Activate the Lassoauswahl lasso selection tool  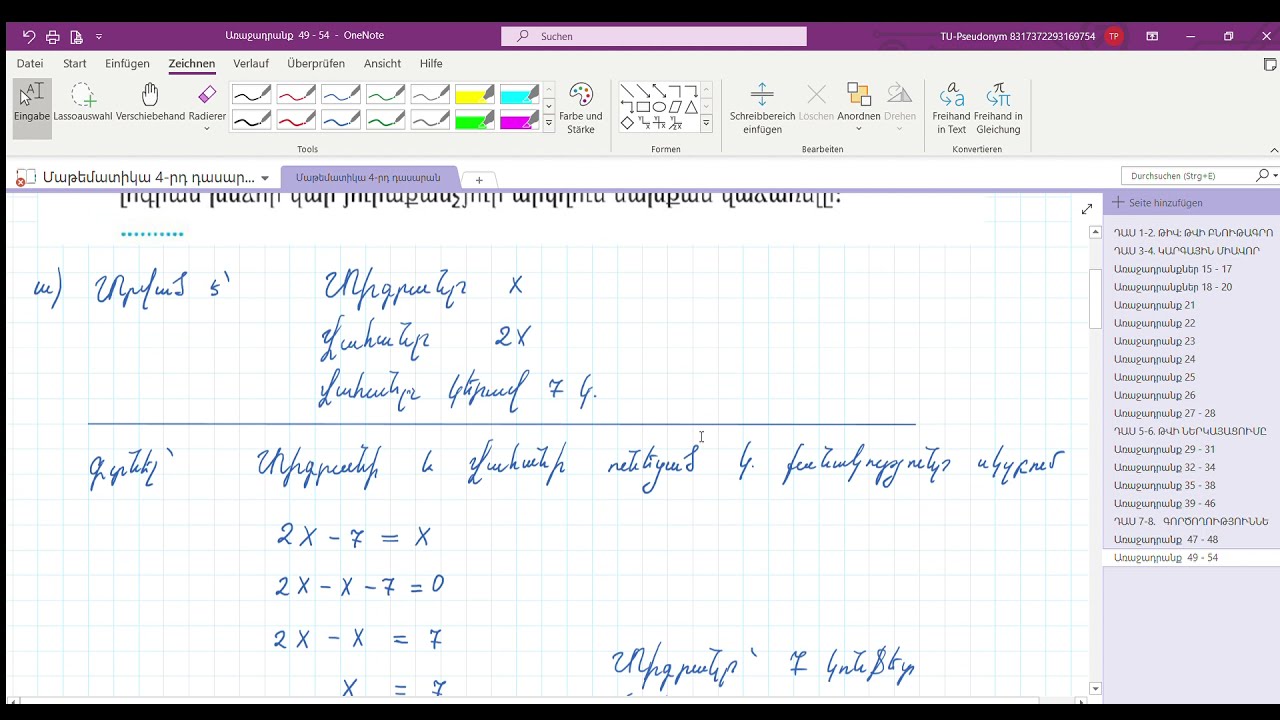point(83,103)
